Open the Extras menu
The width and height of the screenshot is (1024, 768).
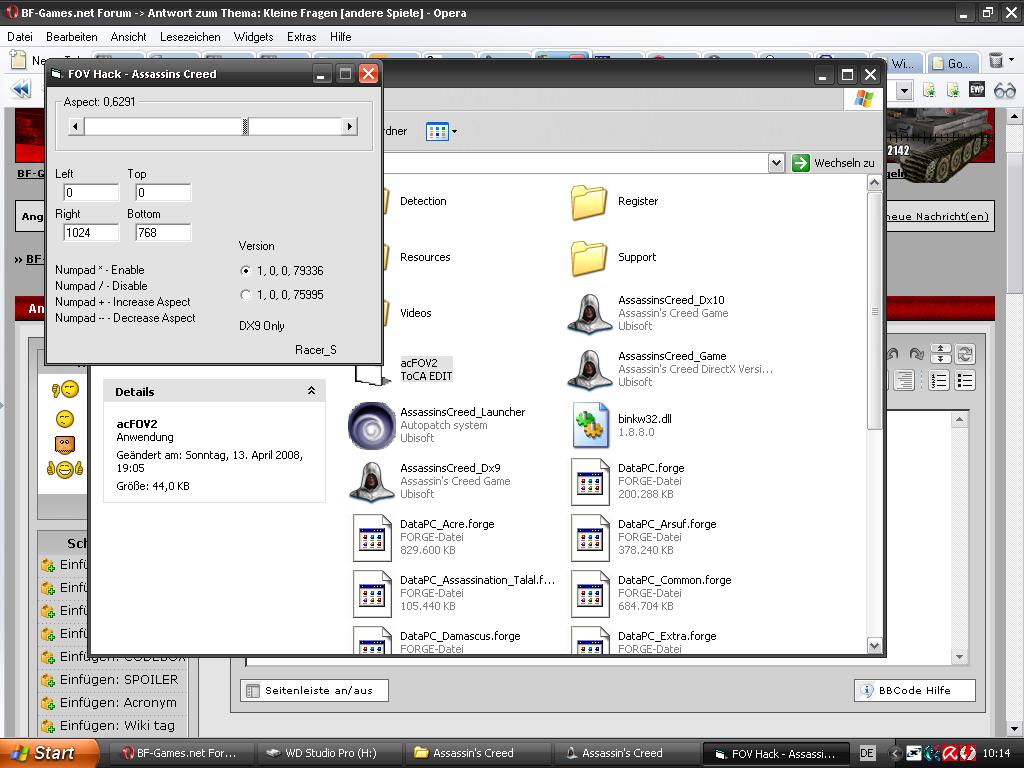tap(302, 37)
